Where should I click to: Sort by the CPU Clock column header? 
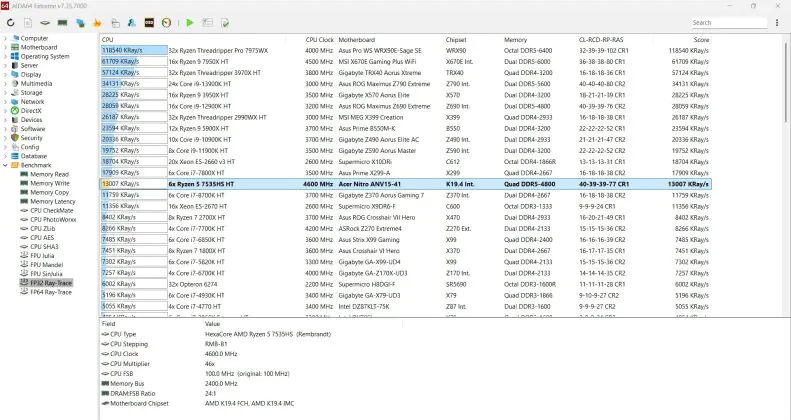pos(319,40)
